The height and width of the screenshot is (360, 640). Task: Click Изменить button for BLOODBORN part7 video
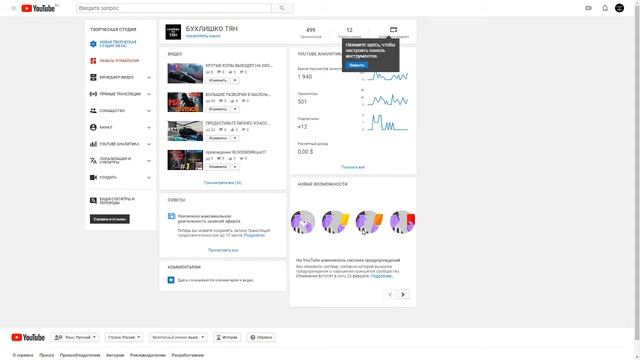pos(218,167)
